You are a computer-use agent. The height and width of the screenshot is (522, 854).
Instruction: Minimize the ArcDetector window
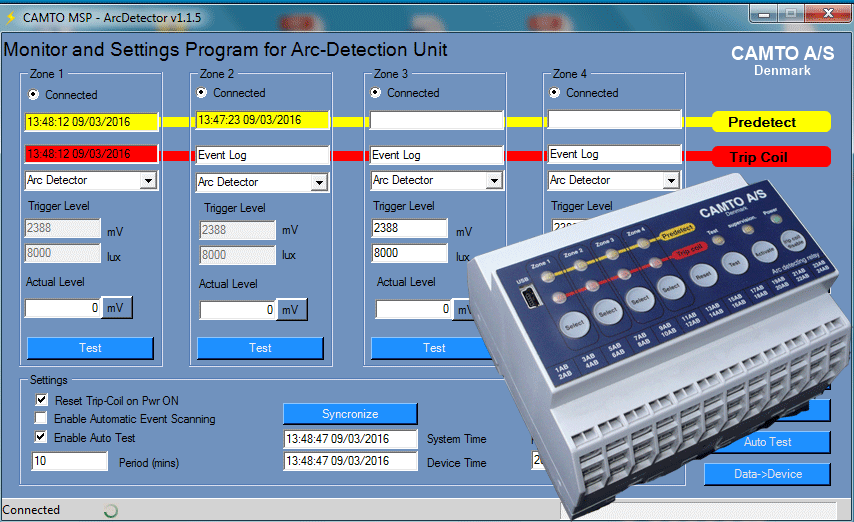pyautogui.click(x=764, y=14)
